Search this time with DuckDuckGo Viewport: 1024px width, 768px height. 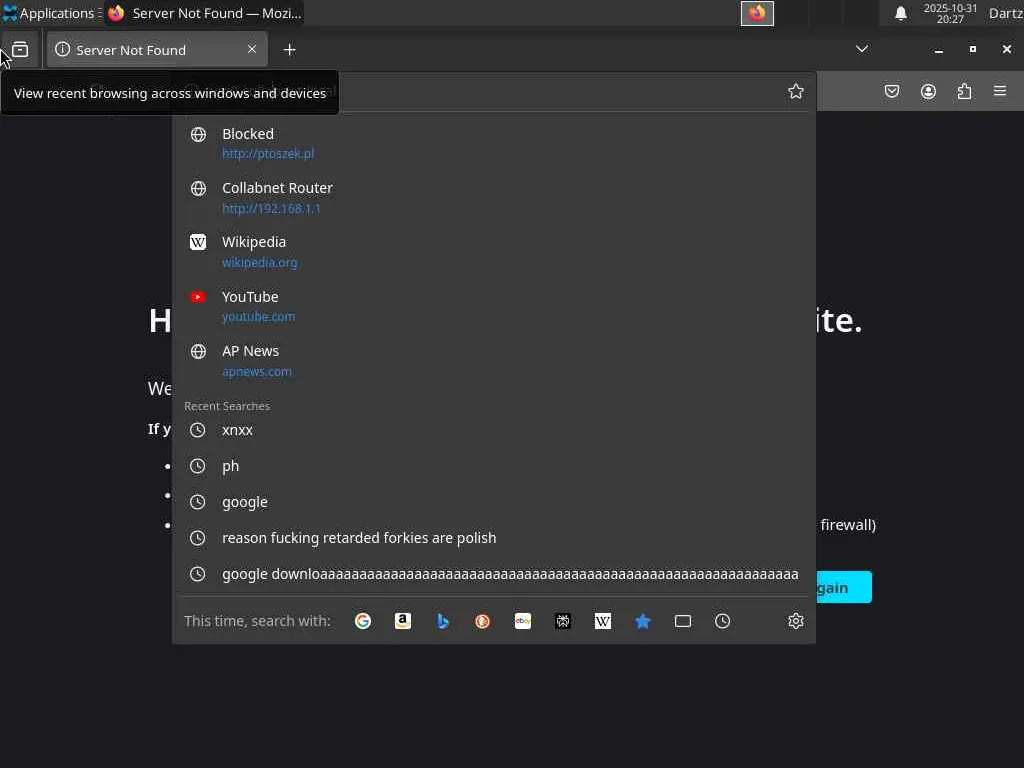click(483, 621)
